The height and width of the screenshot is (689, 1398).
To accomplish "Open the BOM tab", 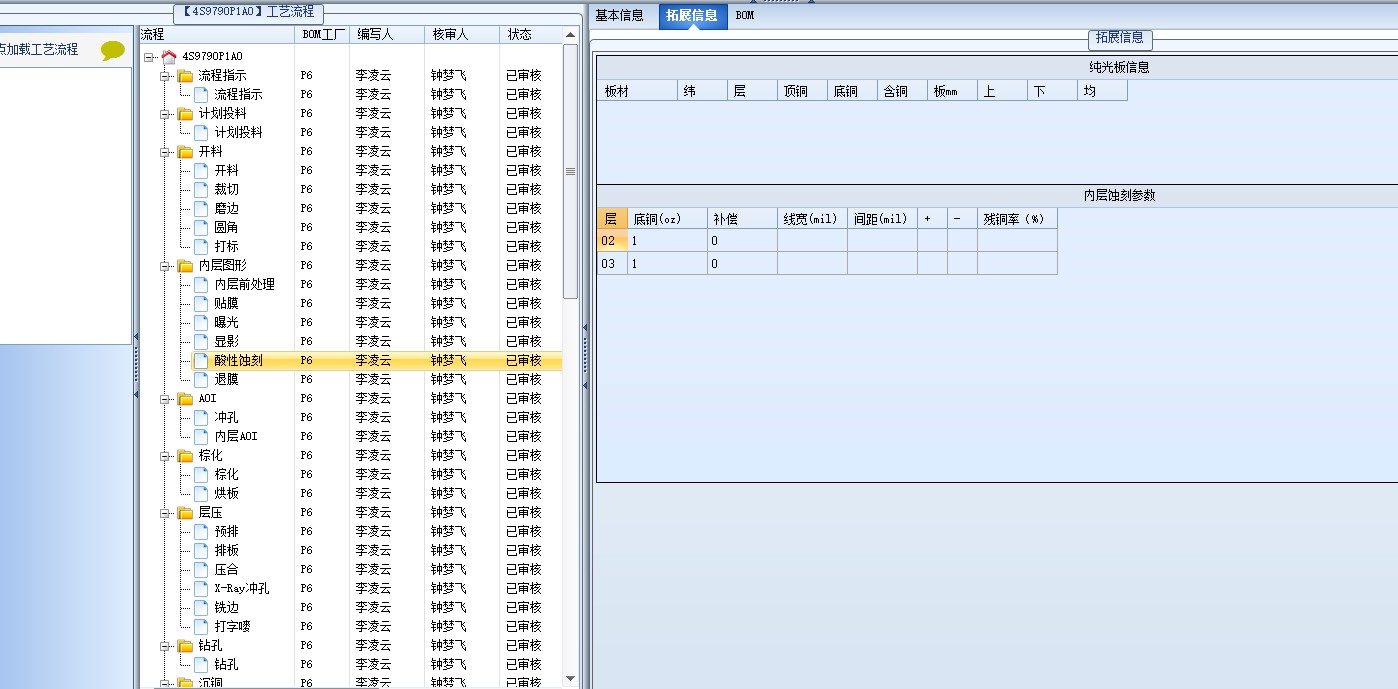I will pos(745,16).
